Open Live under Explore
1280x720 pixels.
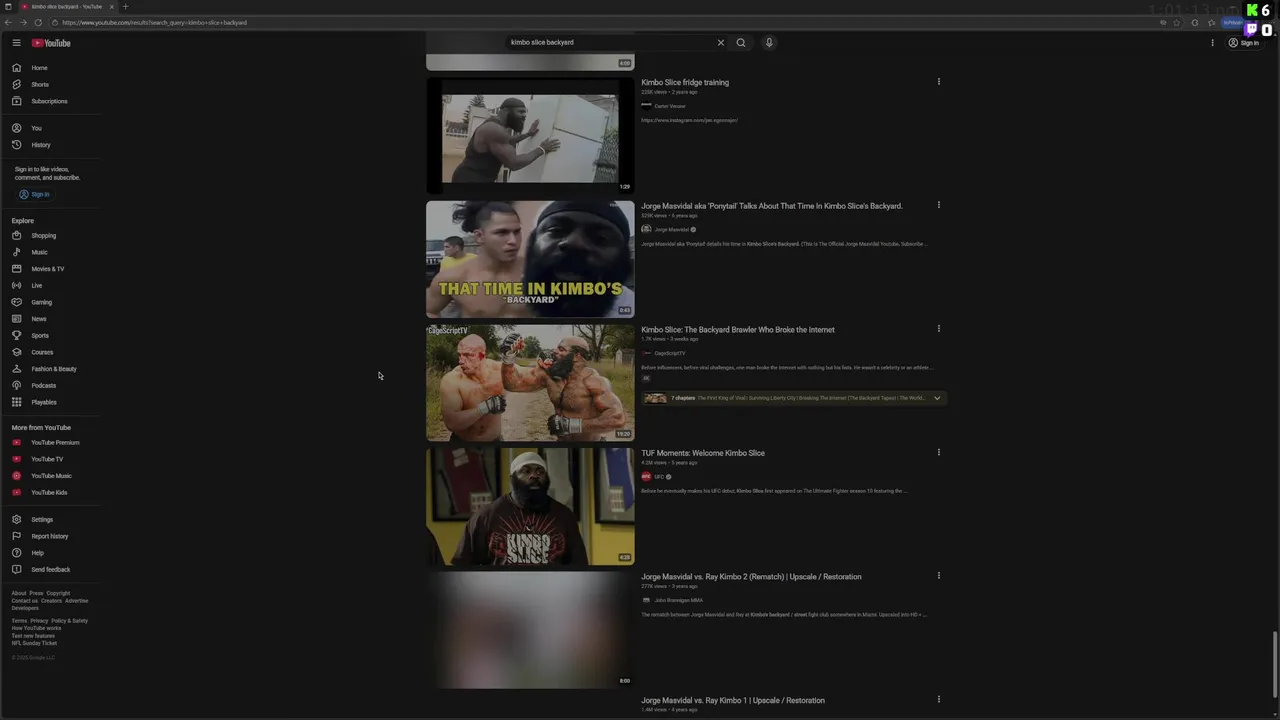tap(50, 286)
